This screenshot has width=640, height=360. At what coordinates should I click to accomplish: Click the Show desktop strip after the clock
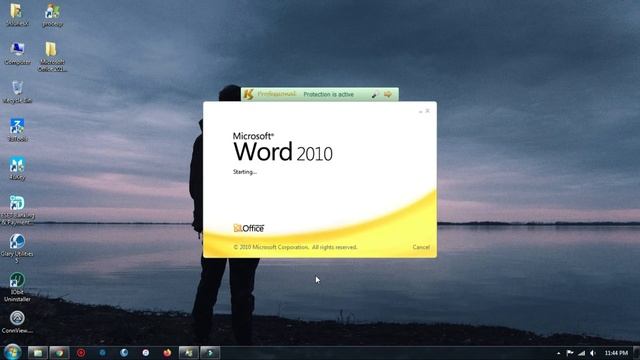coord(637,353)
